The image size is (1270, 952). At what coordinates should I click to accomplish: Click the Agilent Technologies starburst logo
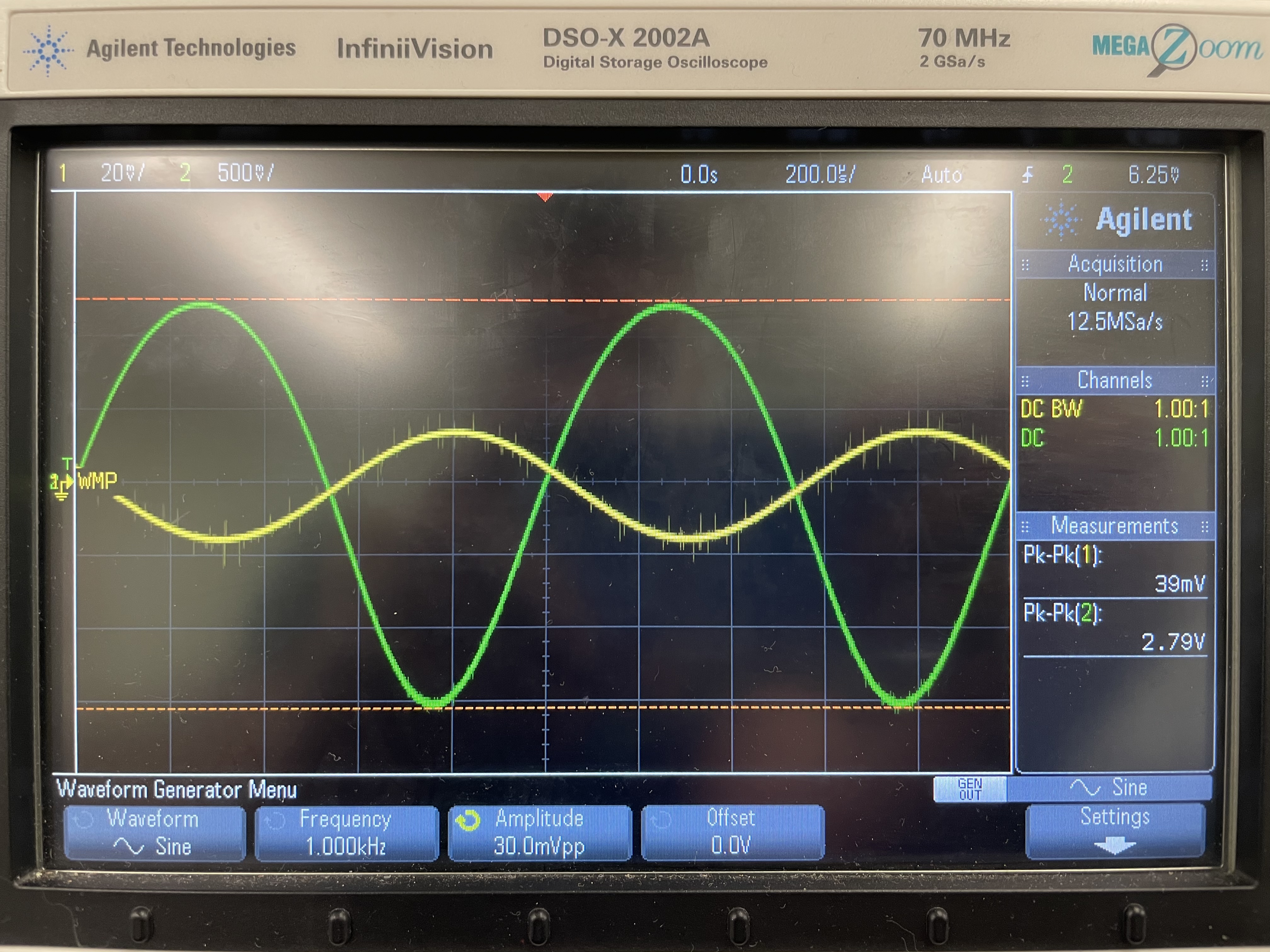point(48,50)
